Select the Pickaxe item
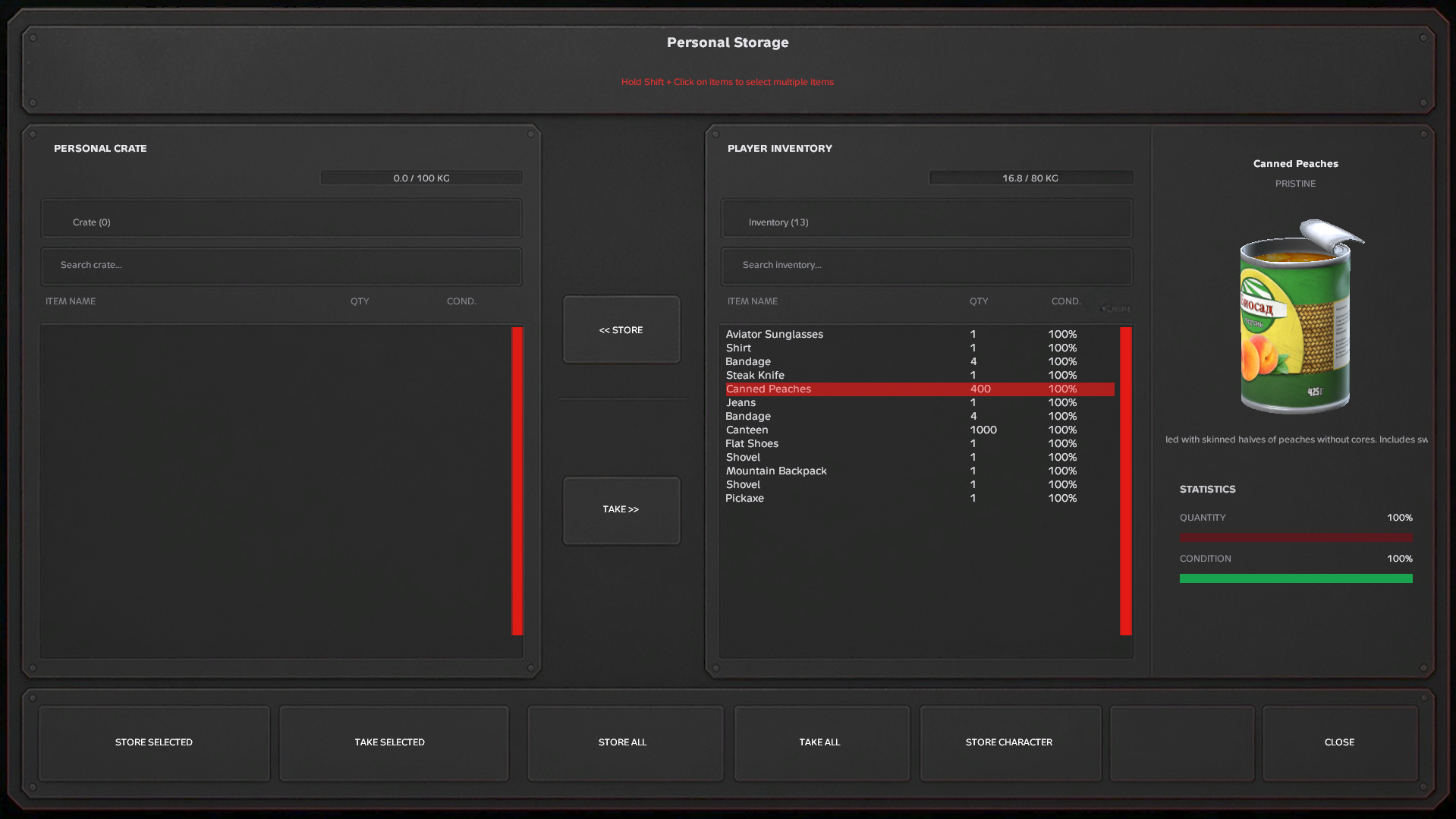The image size is (1456, 819). [x=920, y=498]
